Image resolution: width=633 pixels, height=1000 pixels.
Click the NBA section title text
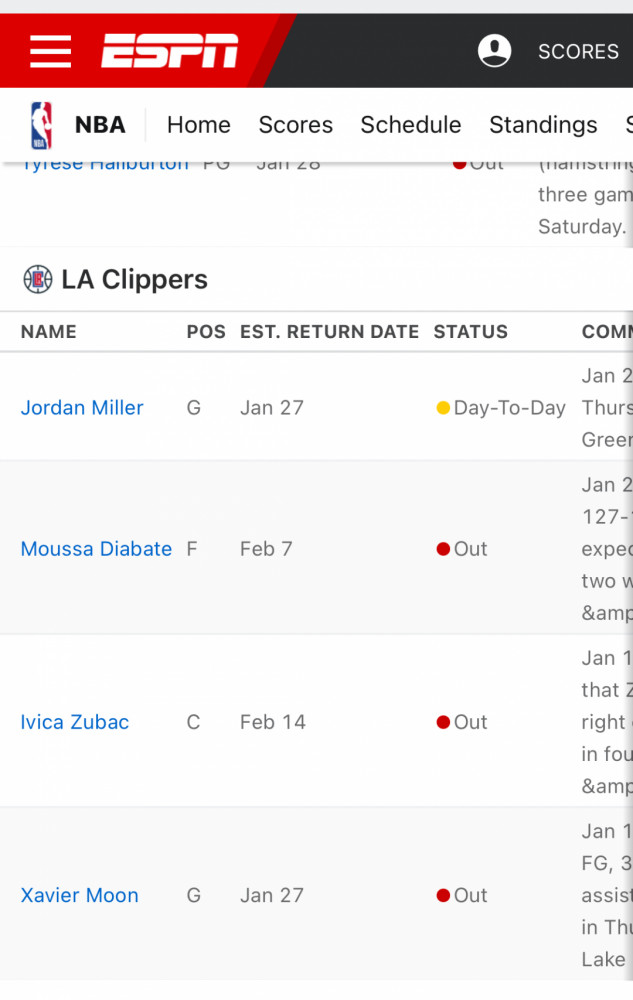(x=100, y=124)
